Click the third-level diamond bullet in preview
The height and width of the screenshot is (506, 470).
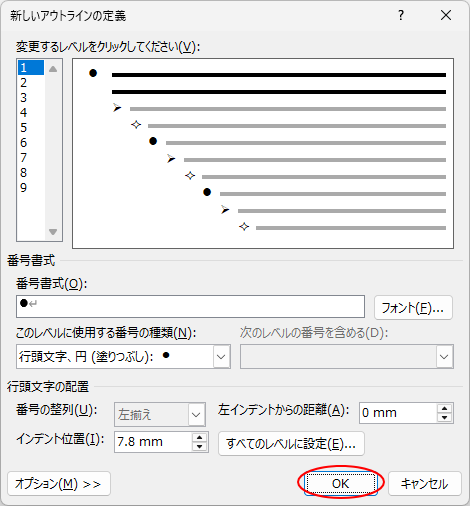coord(136,125)
